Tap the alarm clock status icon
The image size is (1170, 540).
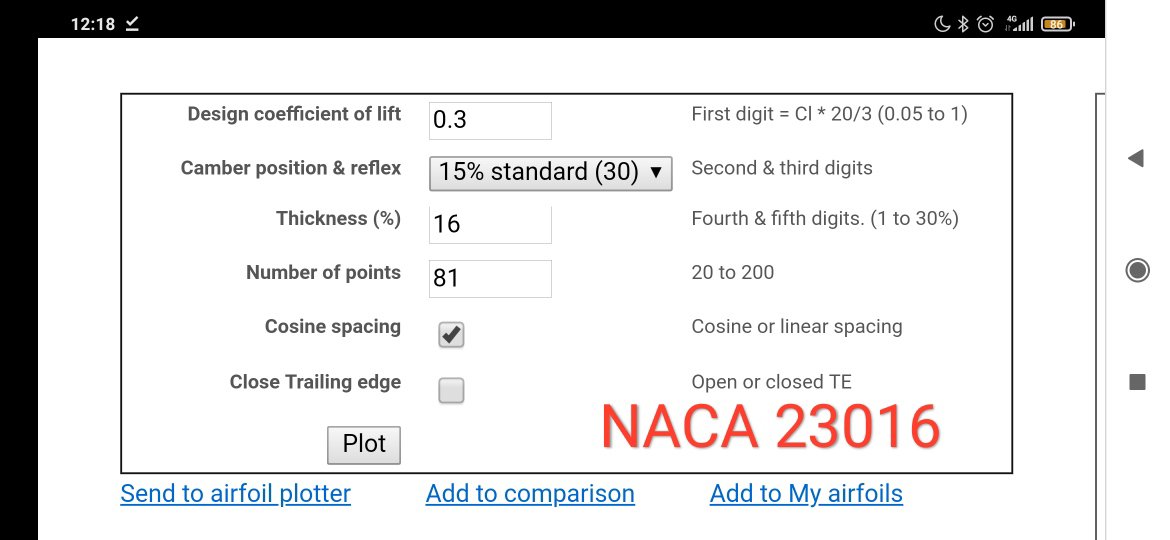(986, 24)
